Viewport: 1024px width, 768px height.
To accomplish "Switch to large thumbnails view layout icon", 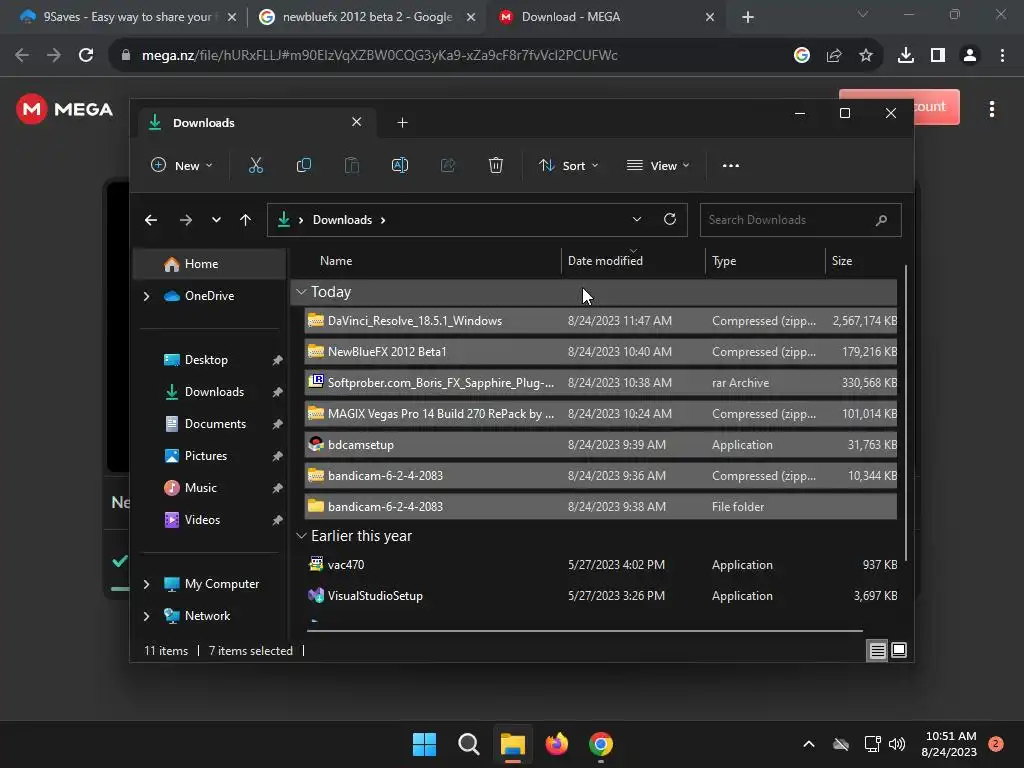I will click(x=899, y=650).
